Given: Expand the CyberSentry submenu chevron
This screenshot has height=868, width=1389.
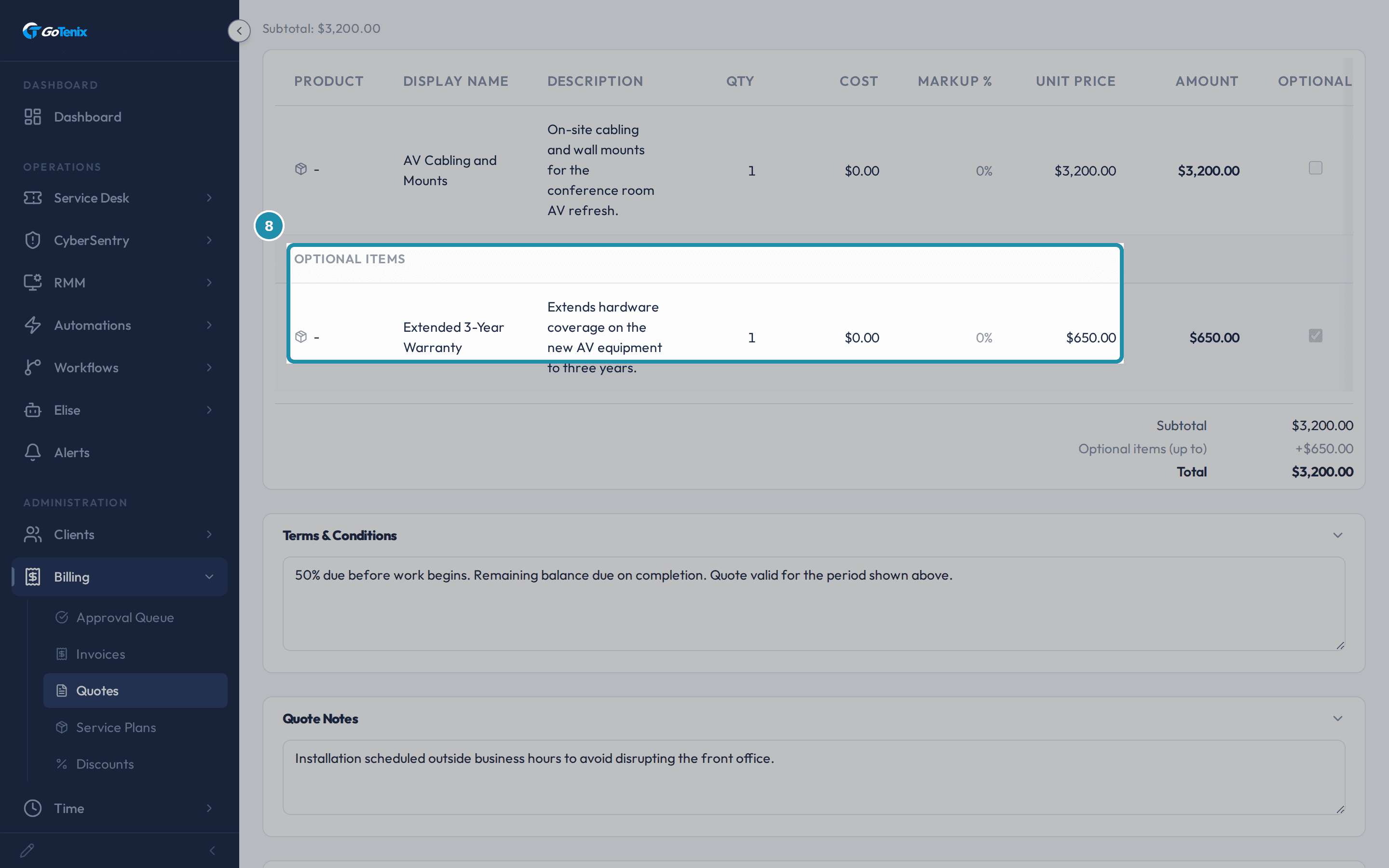Looking at the screenshot, I should point(209,240).
